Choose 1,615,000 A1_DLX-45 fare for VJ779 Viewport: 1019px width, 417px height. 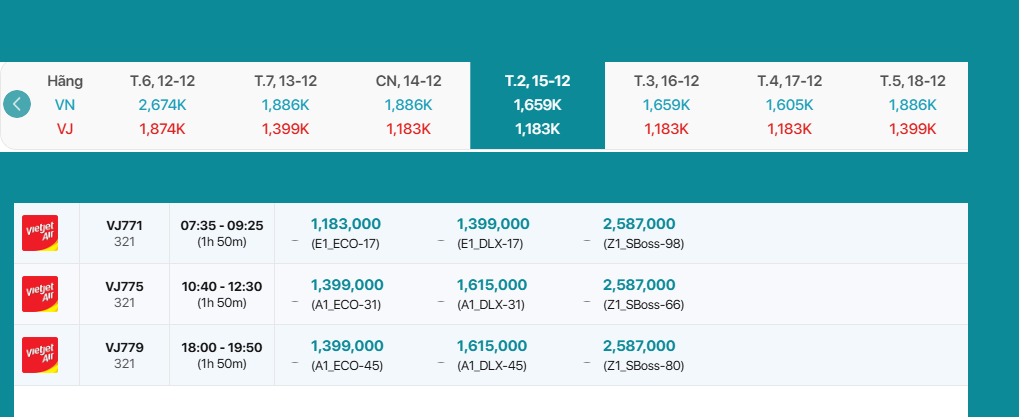point(492,355)
